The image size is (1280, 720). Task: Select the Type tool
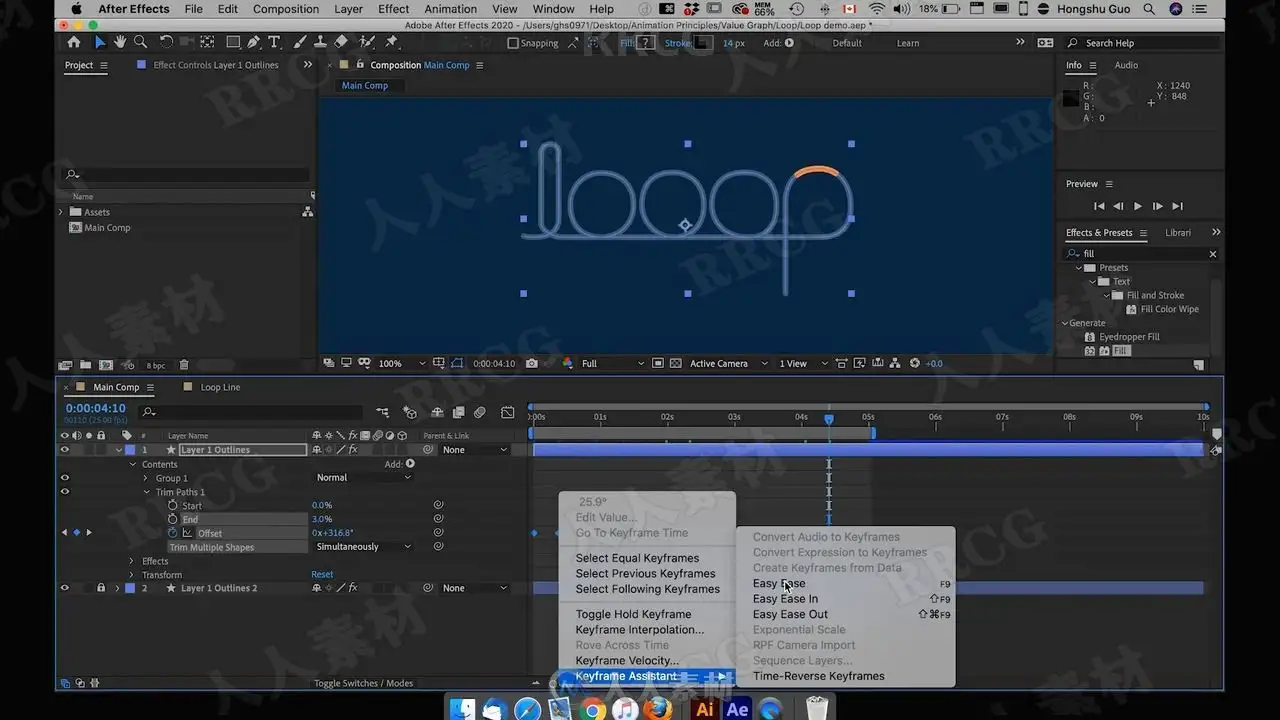tap(274, 42)
